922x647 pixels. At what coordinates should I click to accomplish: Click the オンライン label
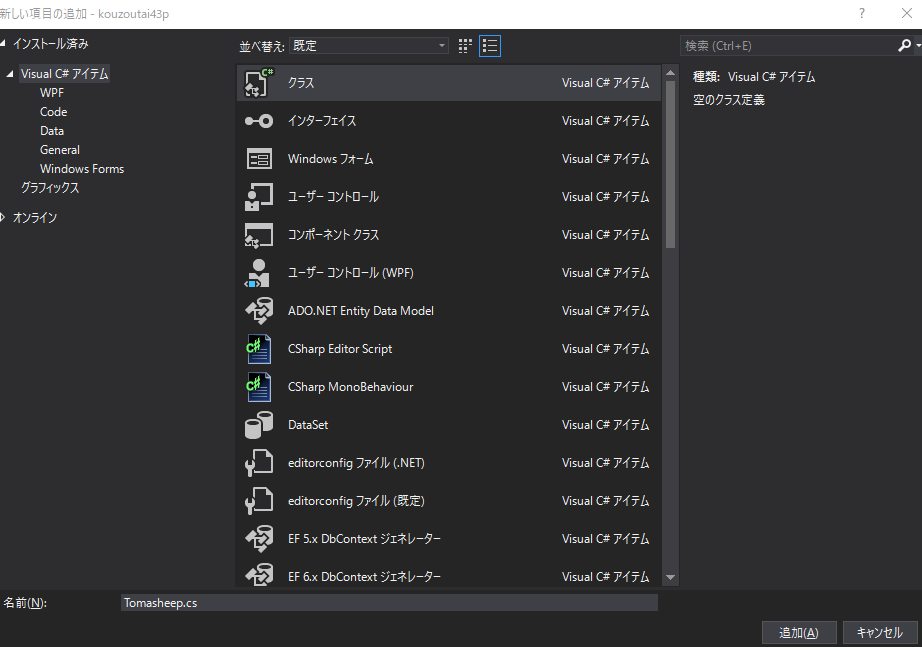[35, 218]
